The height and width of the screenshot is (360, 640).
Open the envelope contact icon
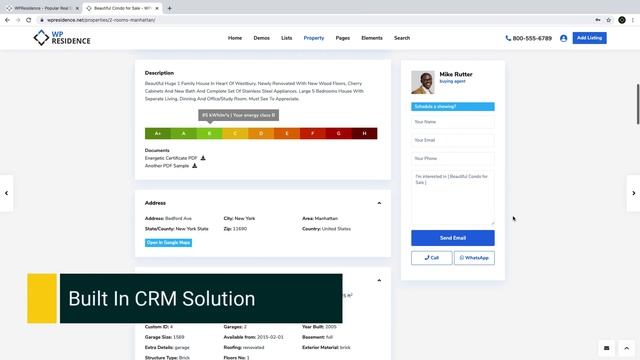(607, 348)
